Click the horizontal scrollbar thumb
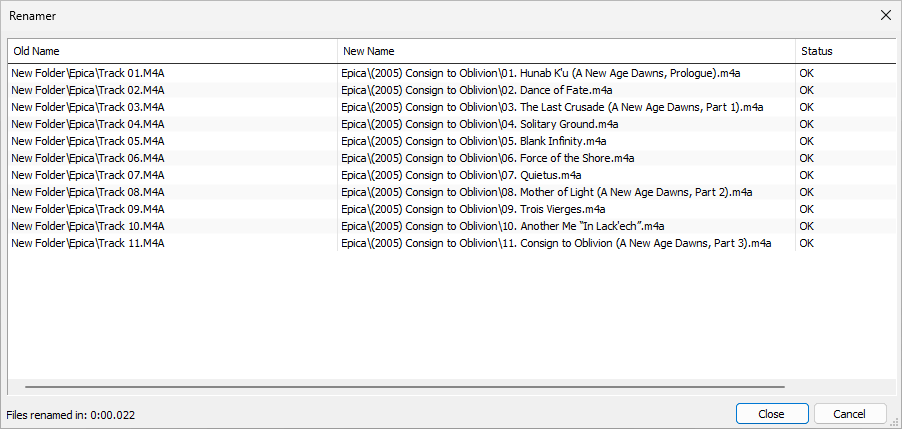902x429 pixels. tap(405, 386)
